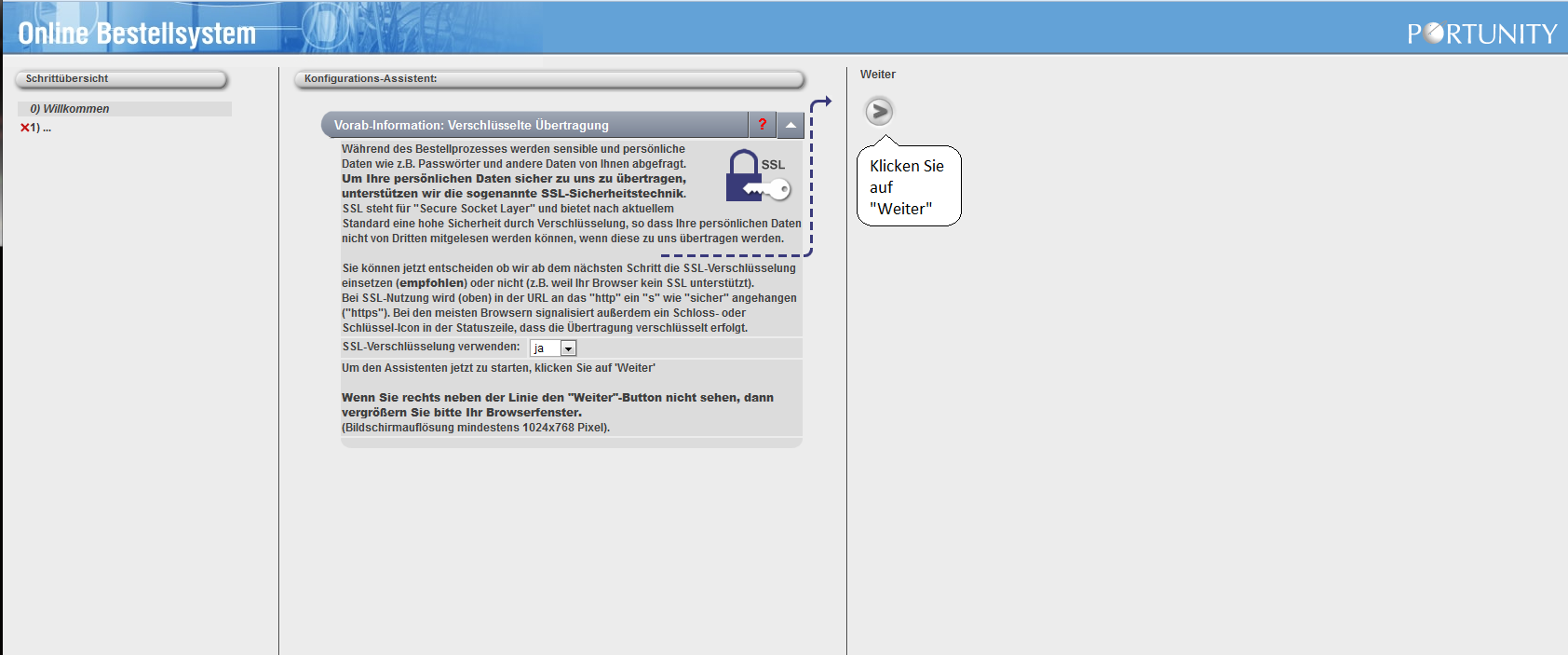Click the 'Um den Assistenten jetzt zu starten' text

pos(498,368)
